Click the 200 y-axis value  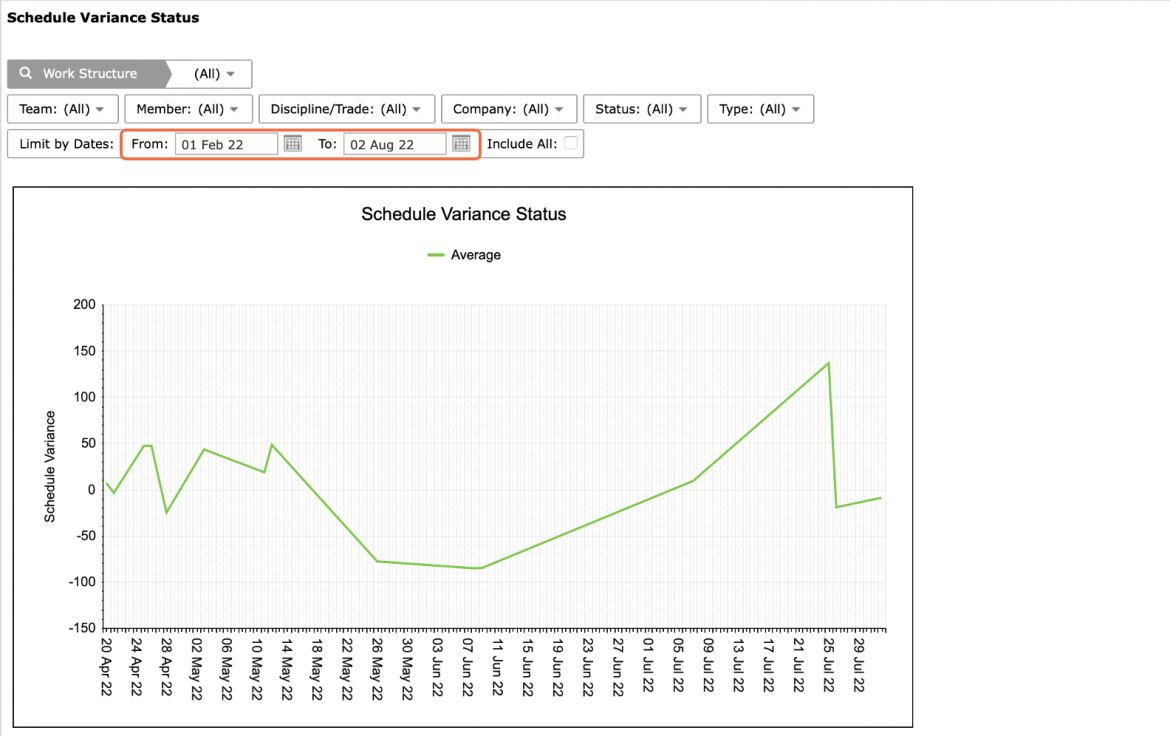84,305
